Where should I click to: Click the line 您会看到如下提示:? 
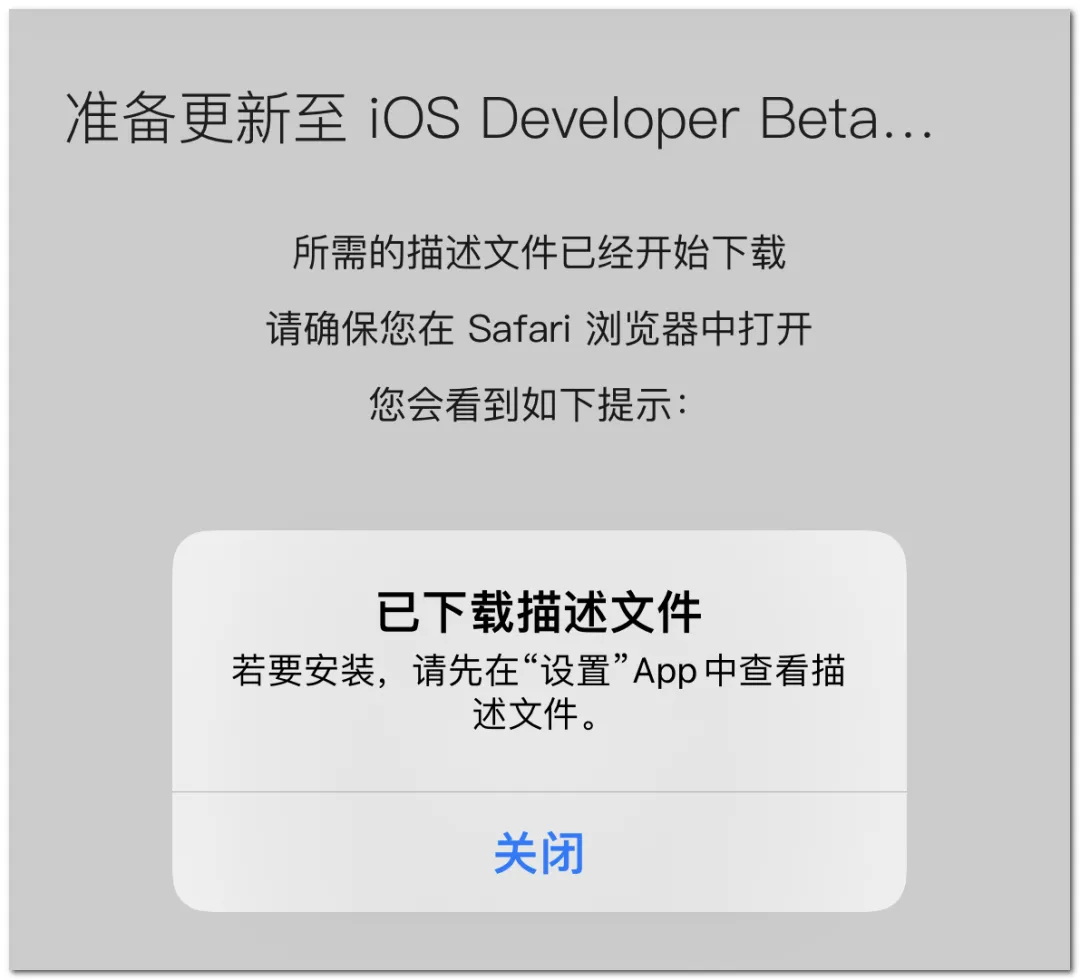click(529, 403)
